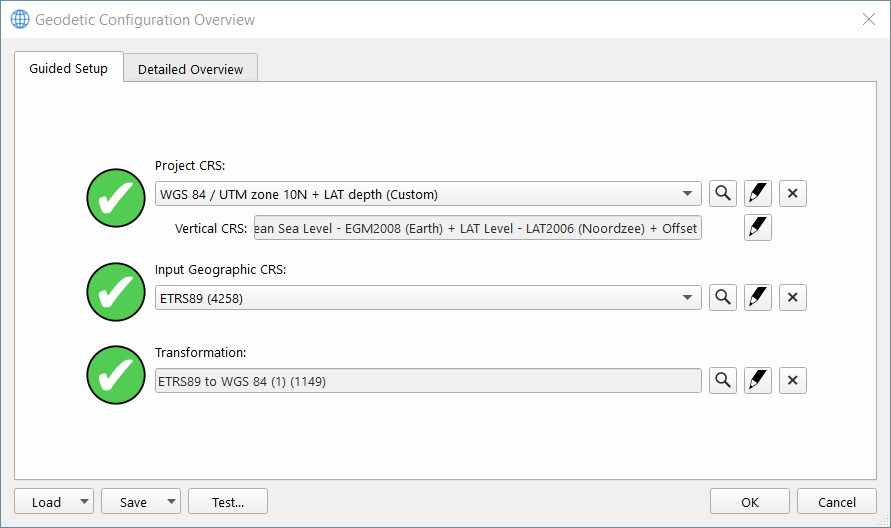The image size is (891, 528).
Task: Edit the Vertical CRS
Action: tap(758, 229)
